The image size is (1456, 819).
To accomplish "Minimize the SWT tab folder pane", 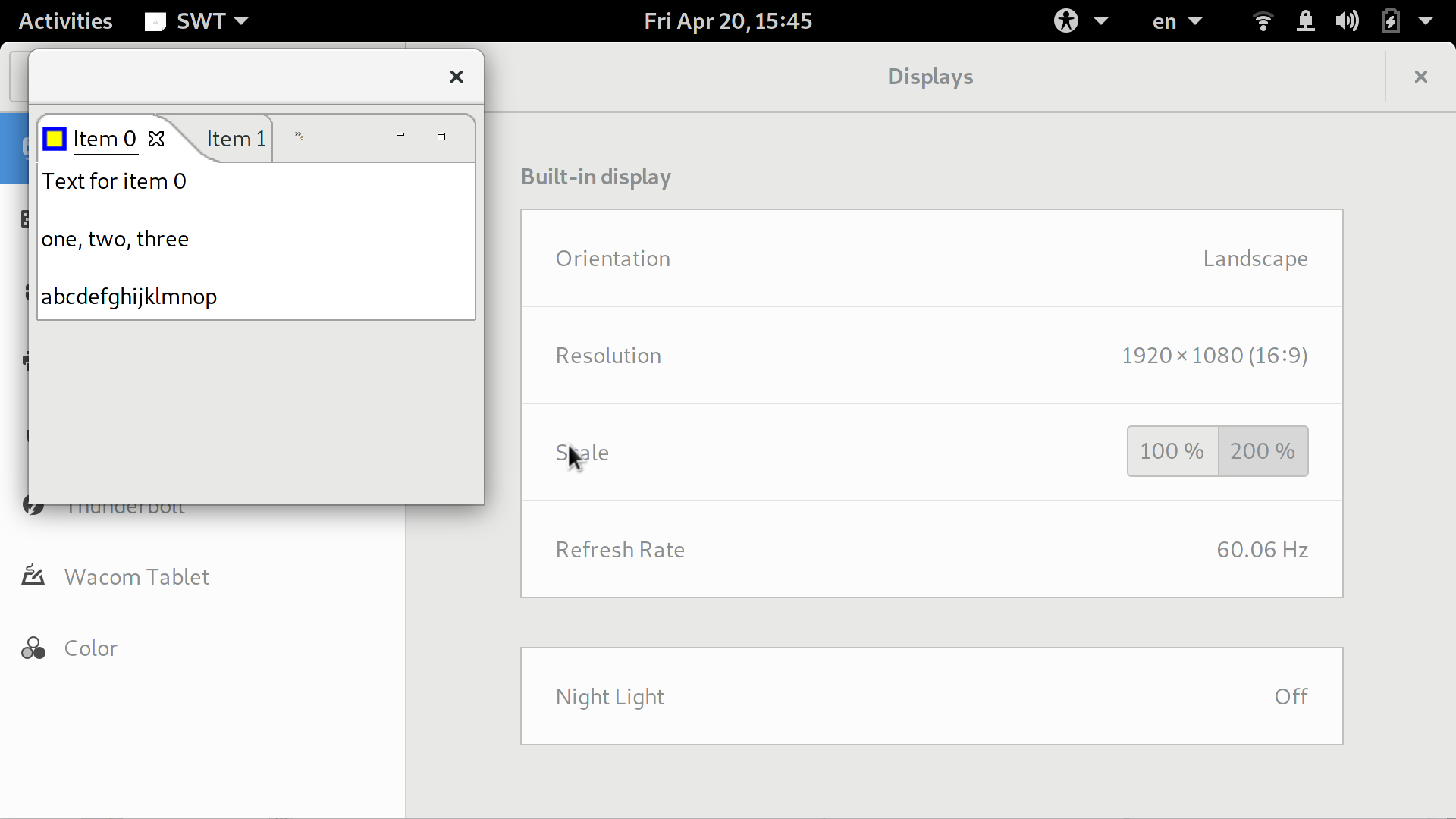I will (x=400, y=136).
